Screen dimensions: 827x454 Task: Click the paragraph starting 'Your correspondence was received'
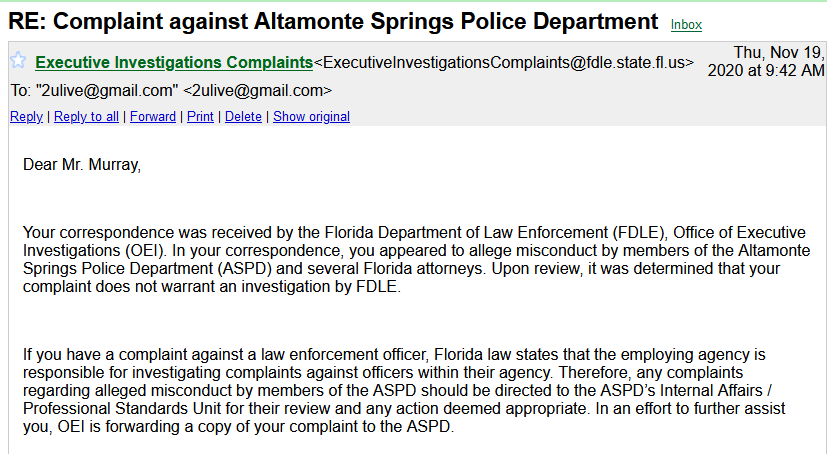[417, 259]
